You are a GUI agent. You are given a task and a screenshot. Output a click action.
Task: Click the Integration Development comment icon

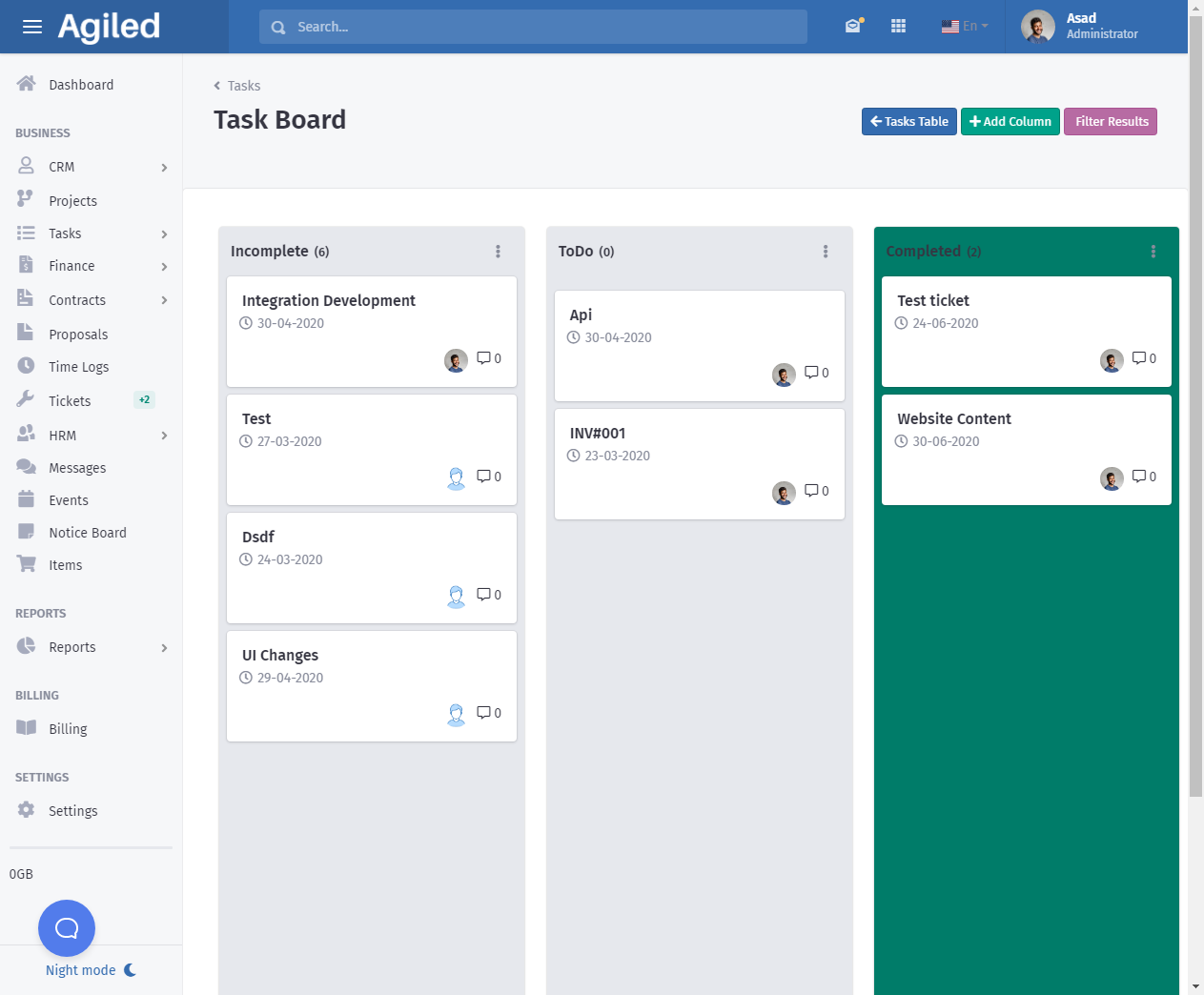click(484, 358)
